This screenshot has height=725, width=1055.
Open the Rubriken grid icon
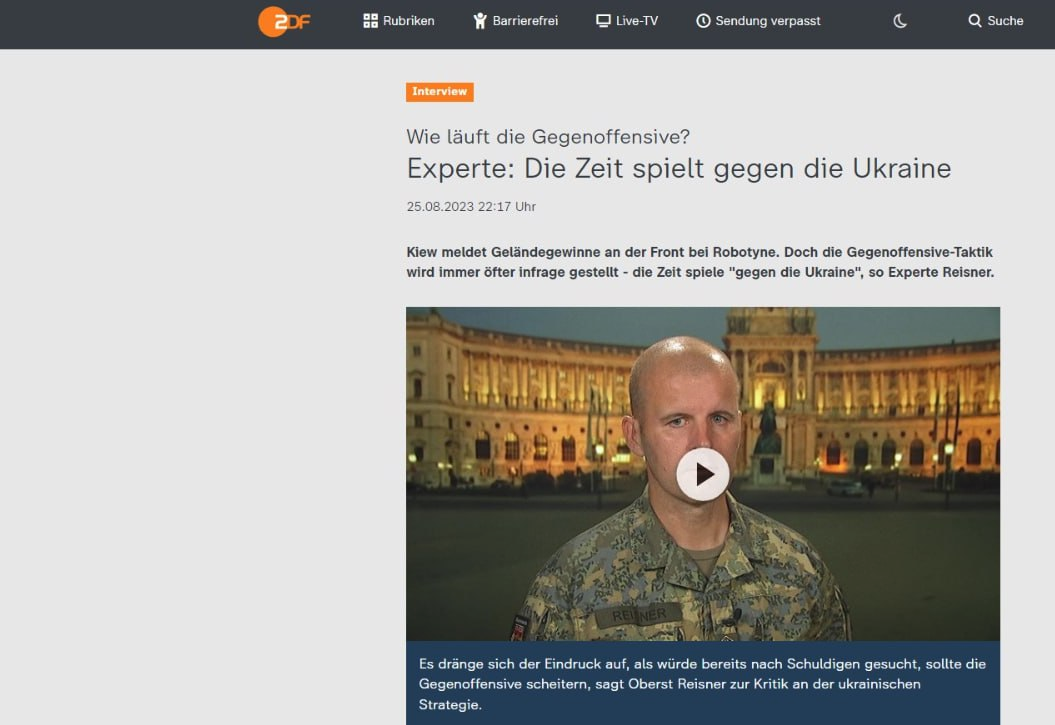click(370, 21)
